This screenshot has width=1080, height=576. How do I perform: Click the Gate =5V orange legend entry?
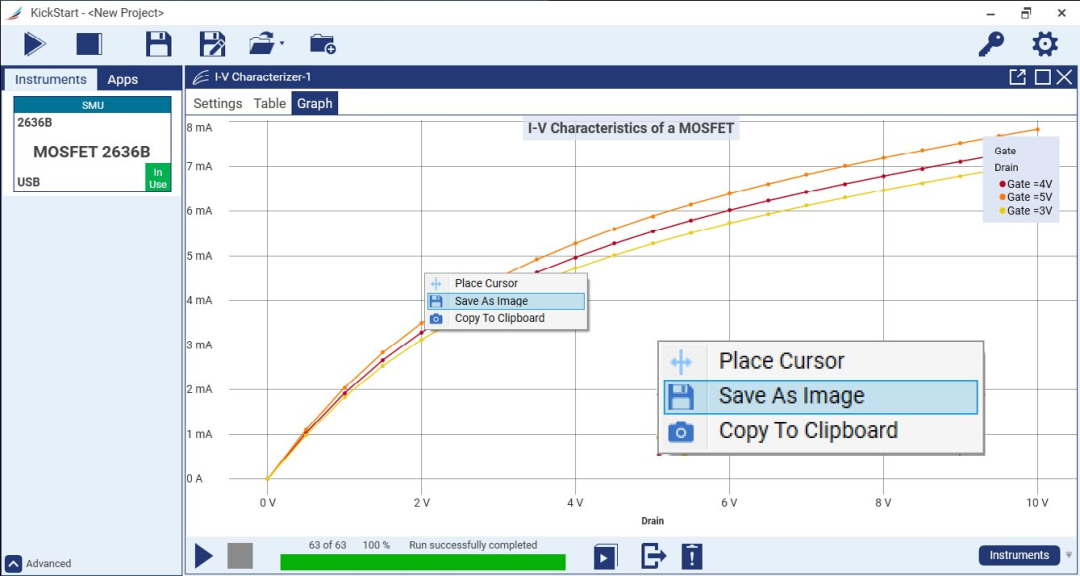click(1029, 197)
